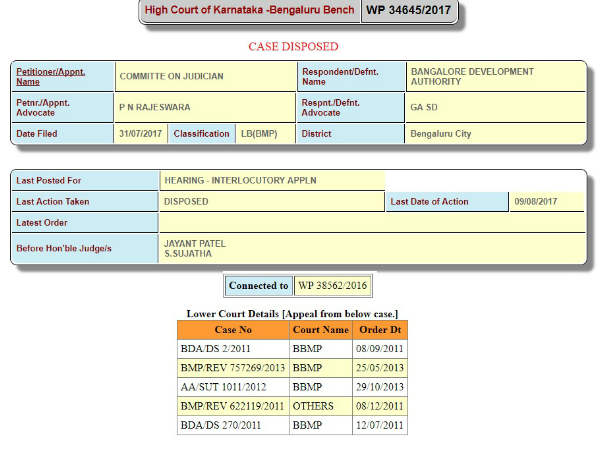Click the CASE DISPOSED status text
600x450 pixels.
click(x=293, y=47)
